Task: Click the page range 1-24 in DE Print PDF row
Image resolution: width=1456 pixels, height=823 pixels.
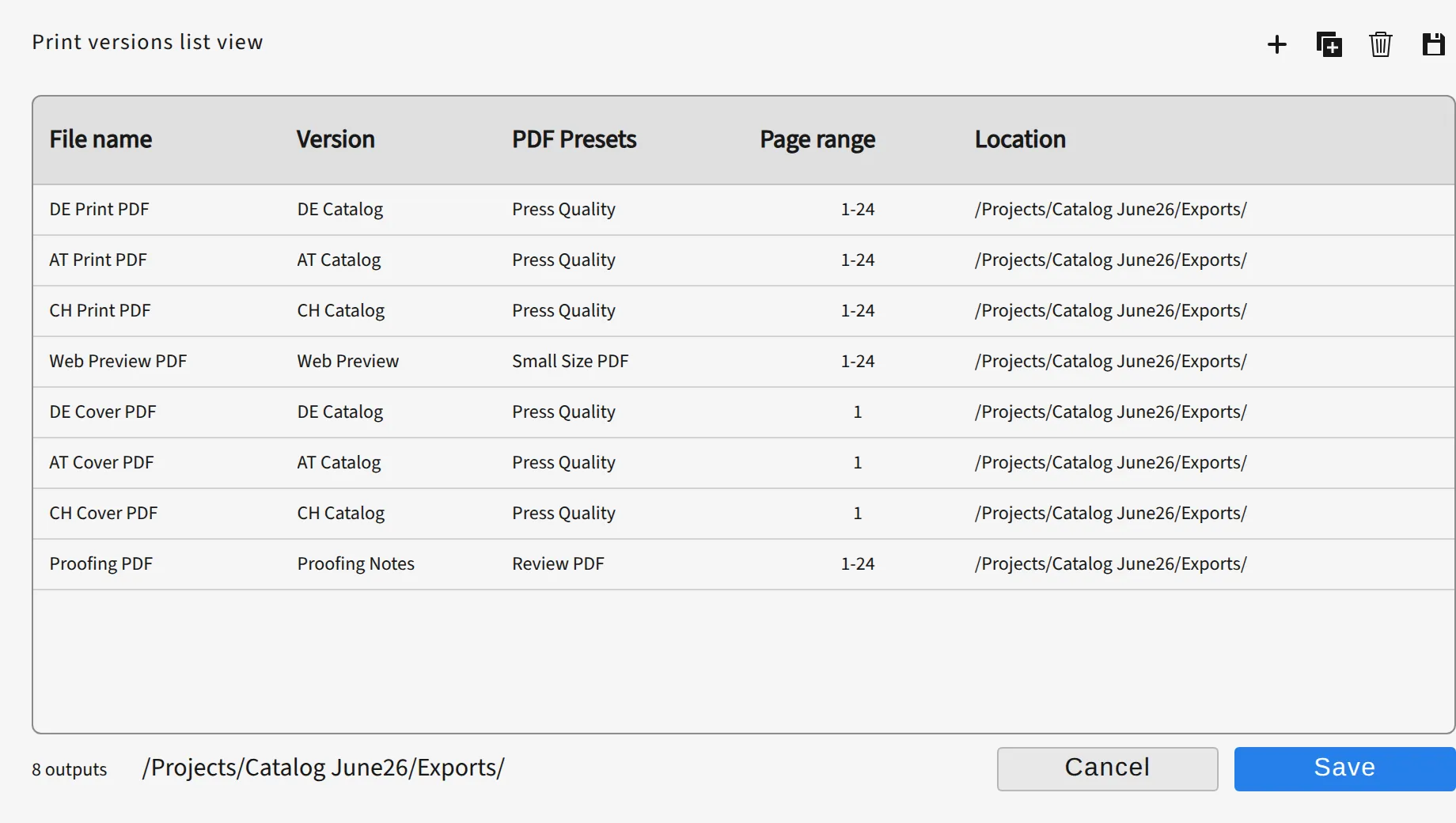Action: pyautogui.click(x=857, y=210)
